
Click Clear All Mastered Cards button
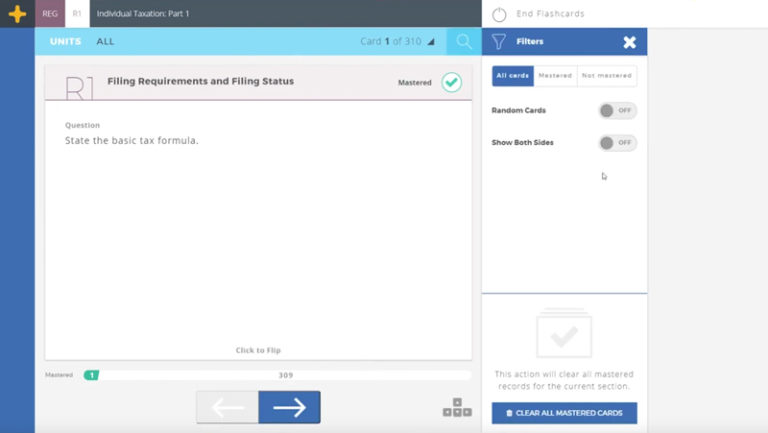[564, 413]
